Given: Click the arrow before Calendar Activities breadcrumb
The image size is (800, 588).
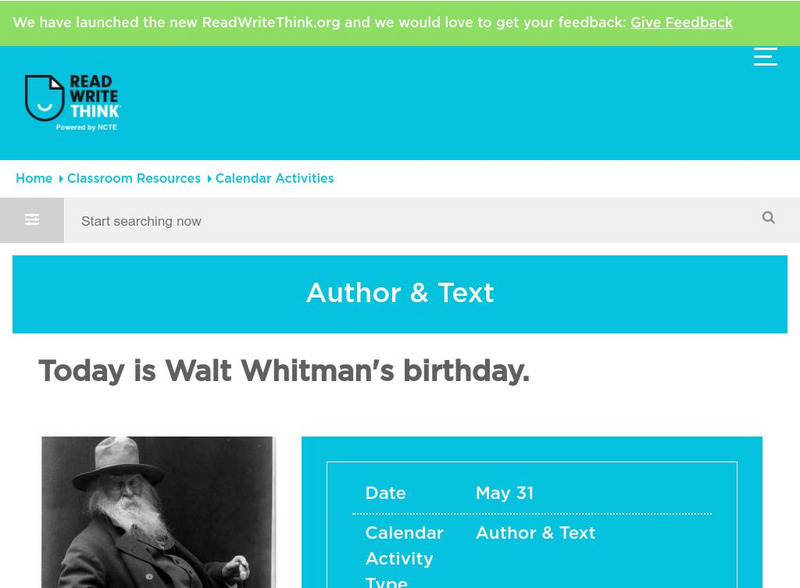Looking at the screenshot, I should tap(209, 179).
